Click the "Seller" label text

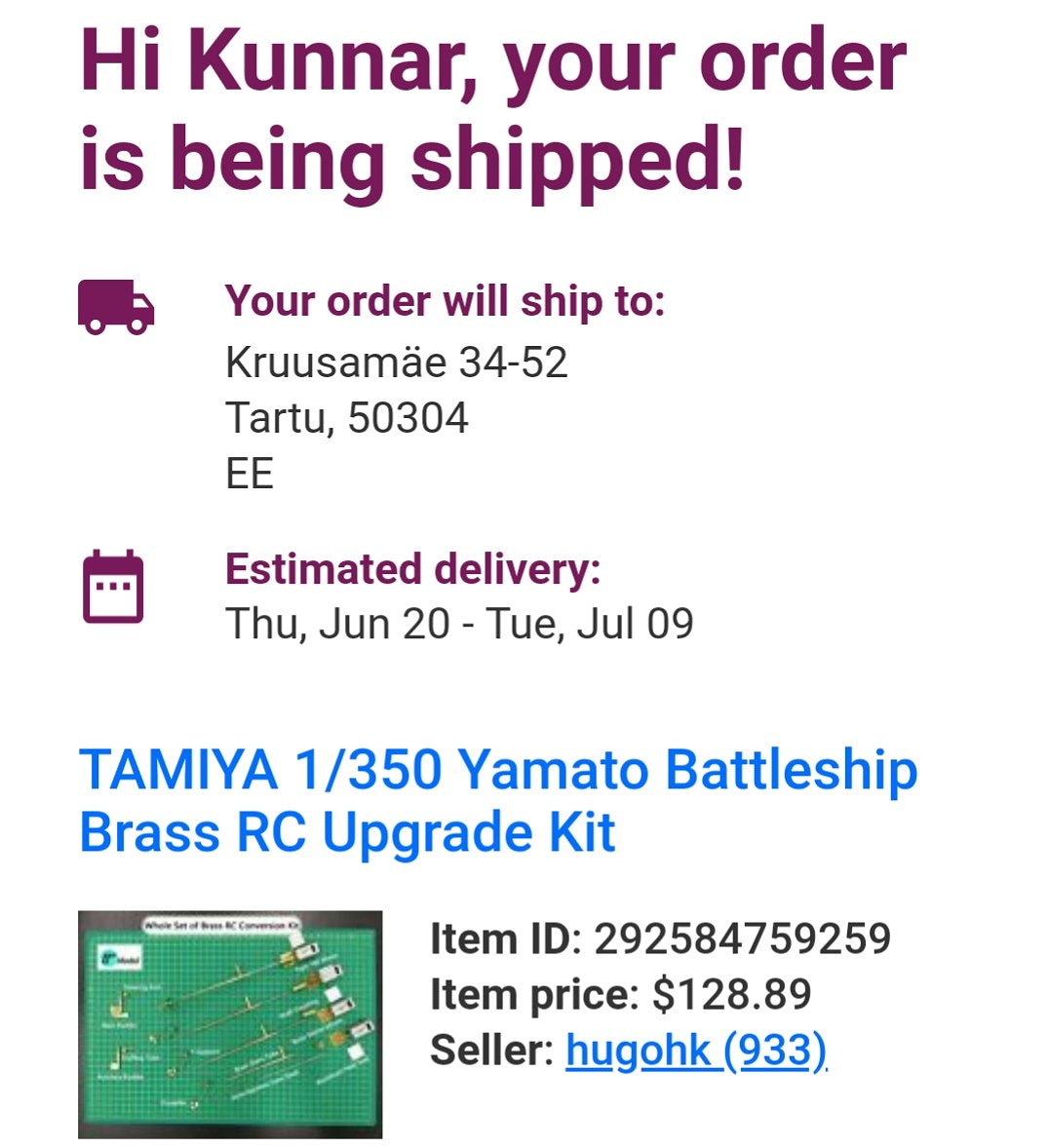[x=490, y=1051]
